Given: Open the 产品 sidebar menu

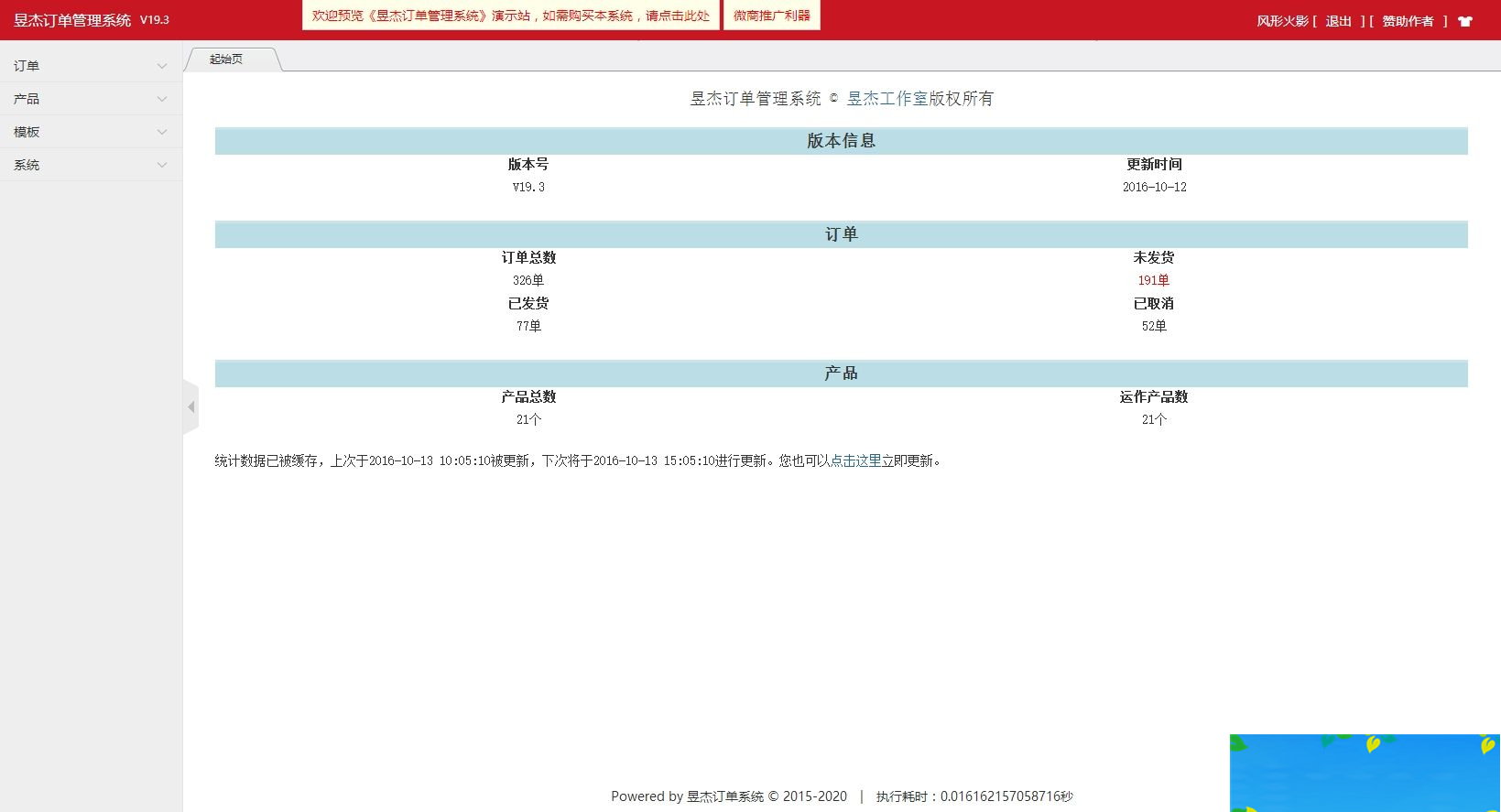Looking at the screenshot, I should (x=27, y=99).
